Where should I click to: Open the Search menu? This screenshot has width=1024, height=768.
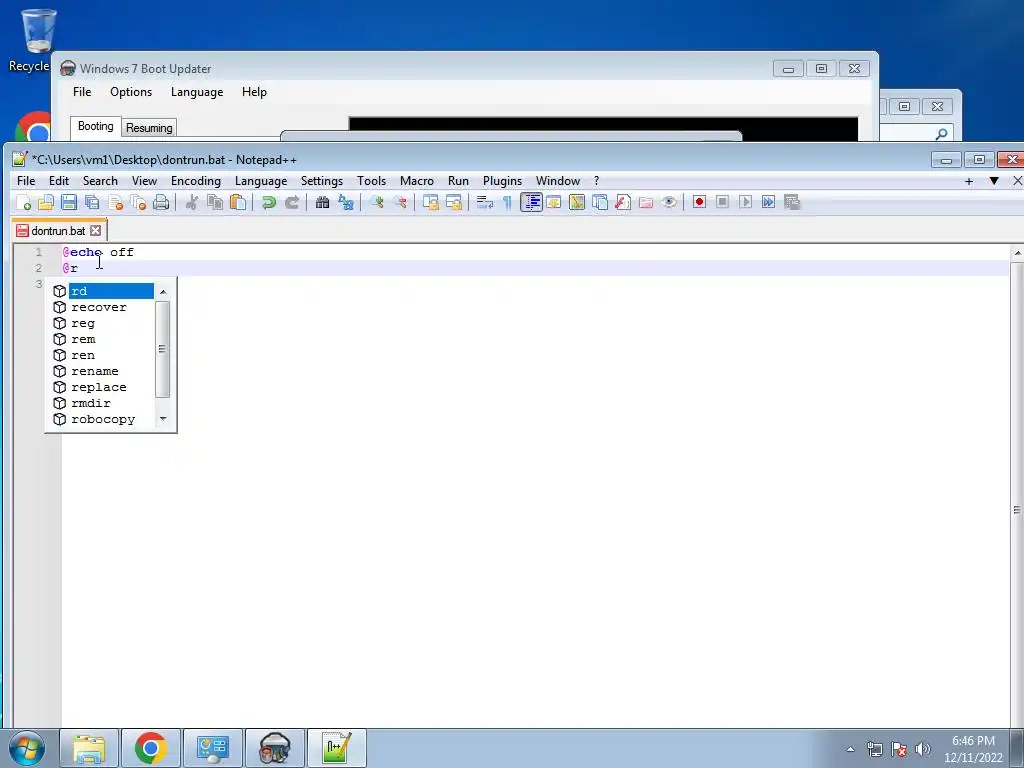100,181
